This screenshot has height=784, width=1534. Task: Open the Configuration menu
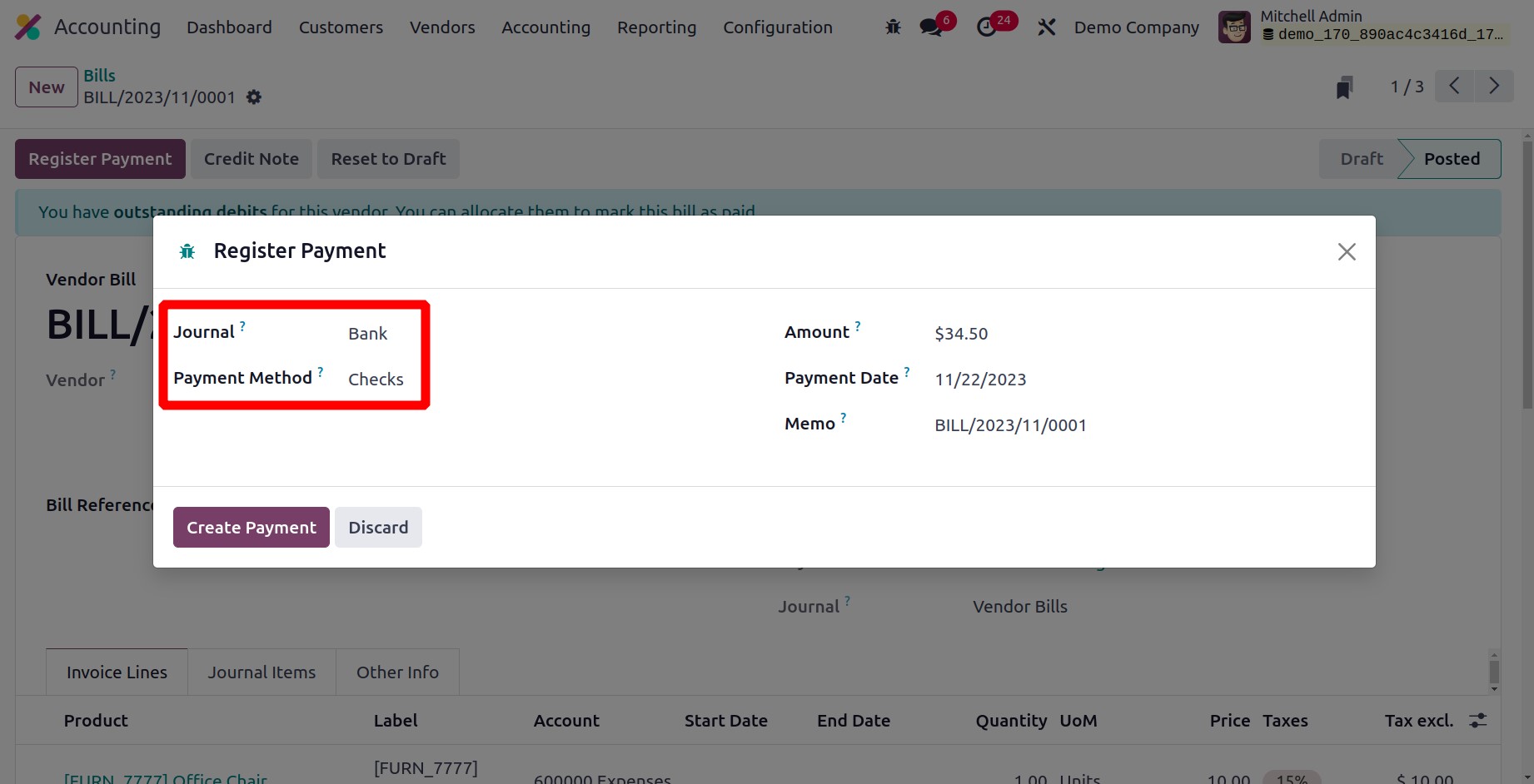pyautogui.click(x=777, y=27)
